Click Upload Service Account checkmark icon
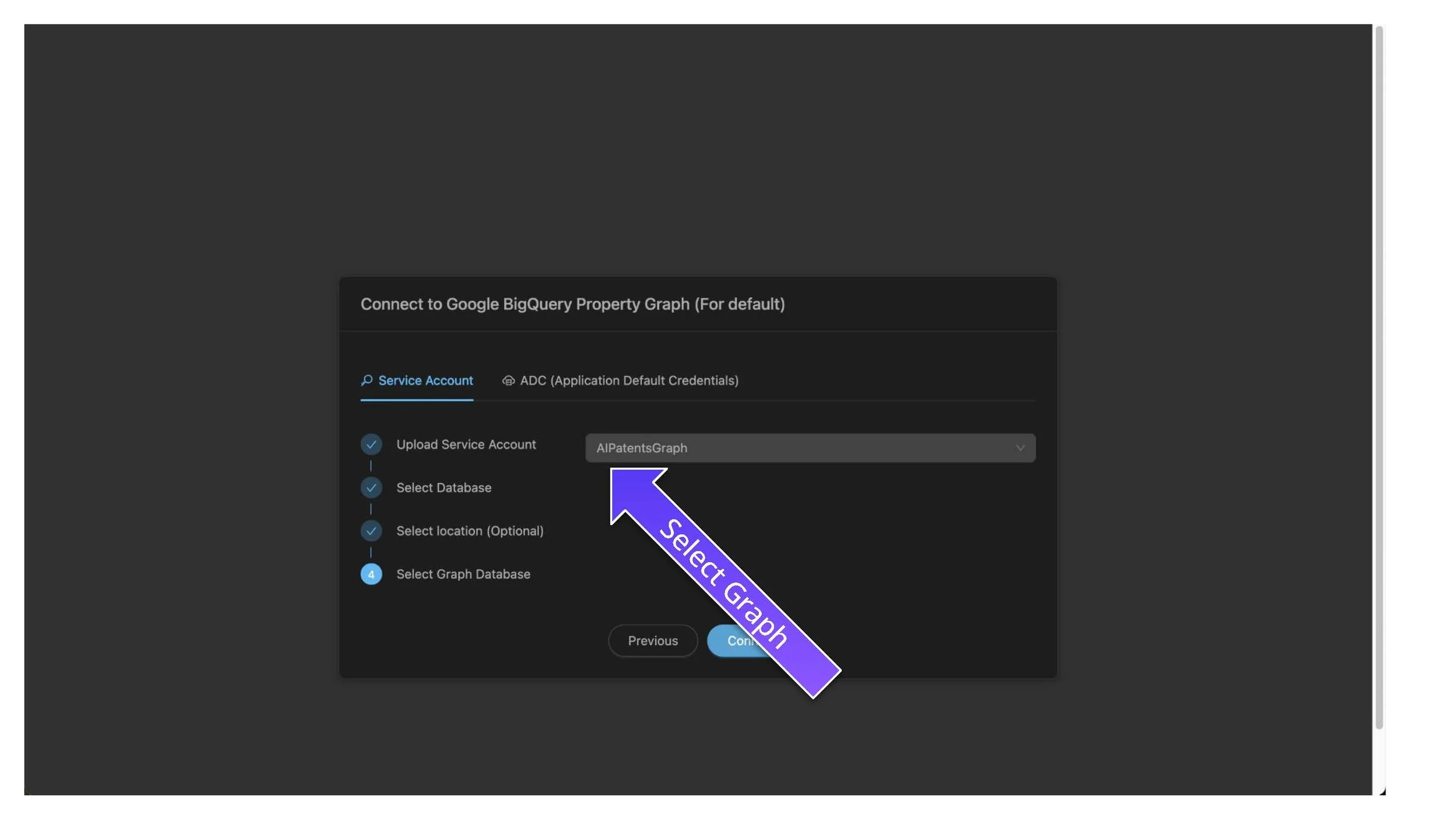1456x819 pixels. [x=371, y=444]
